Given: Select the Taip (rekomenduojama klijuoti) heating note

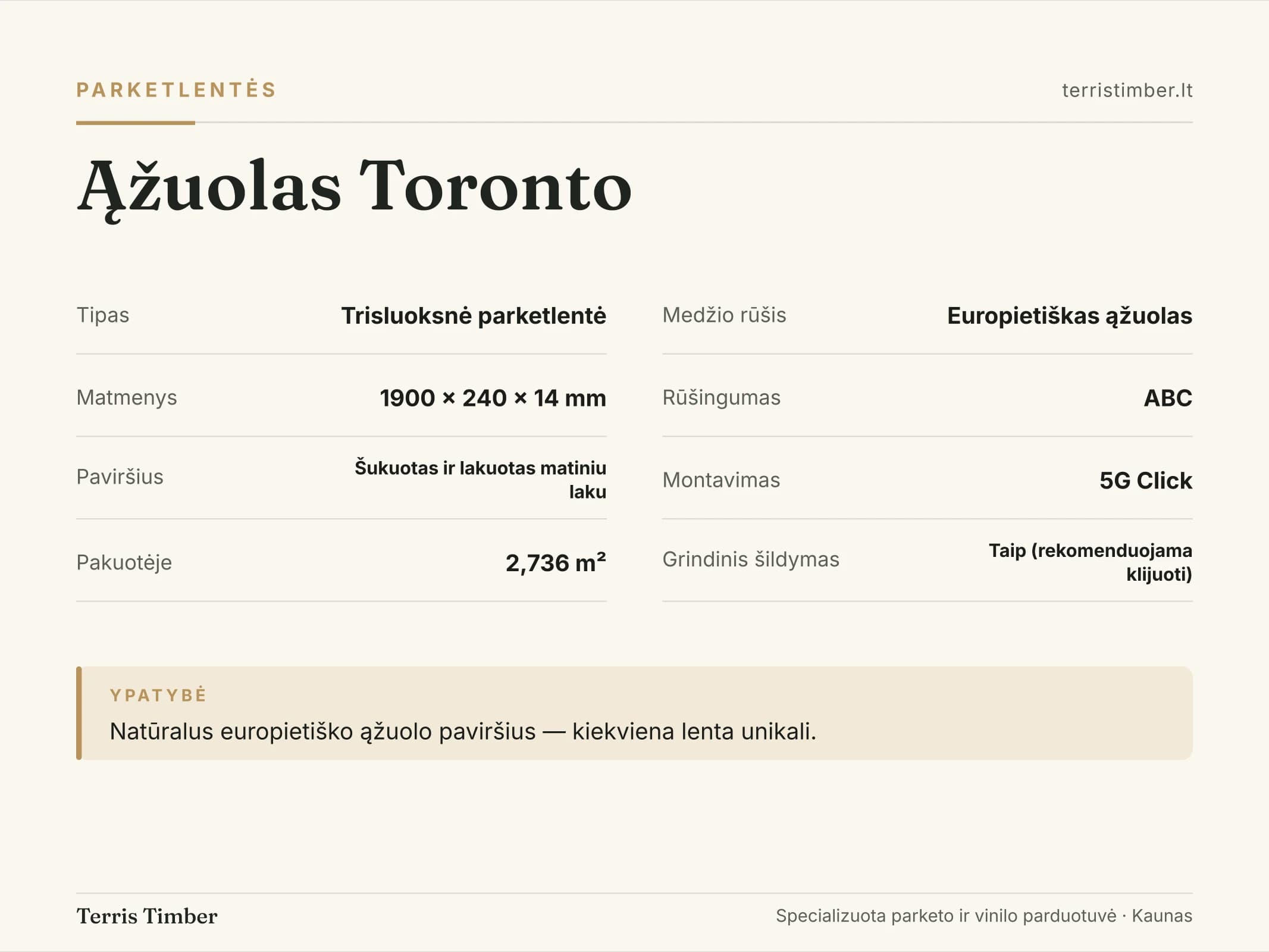Looking at the screenshot, I should (x=1091, y=562).
